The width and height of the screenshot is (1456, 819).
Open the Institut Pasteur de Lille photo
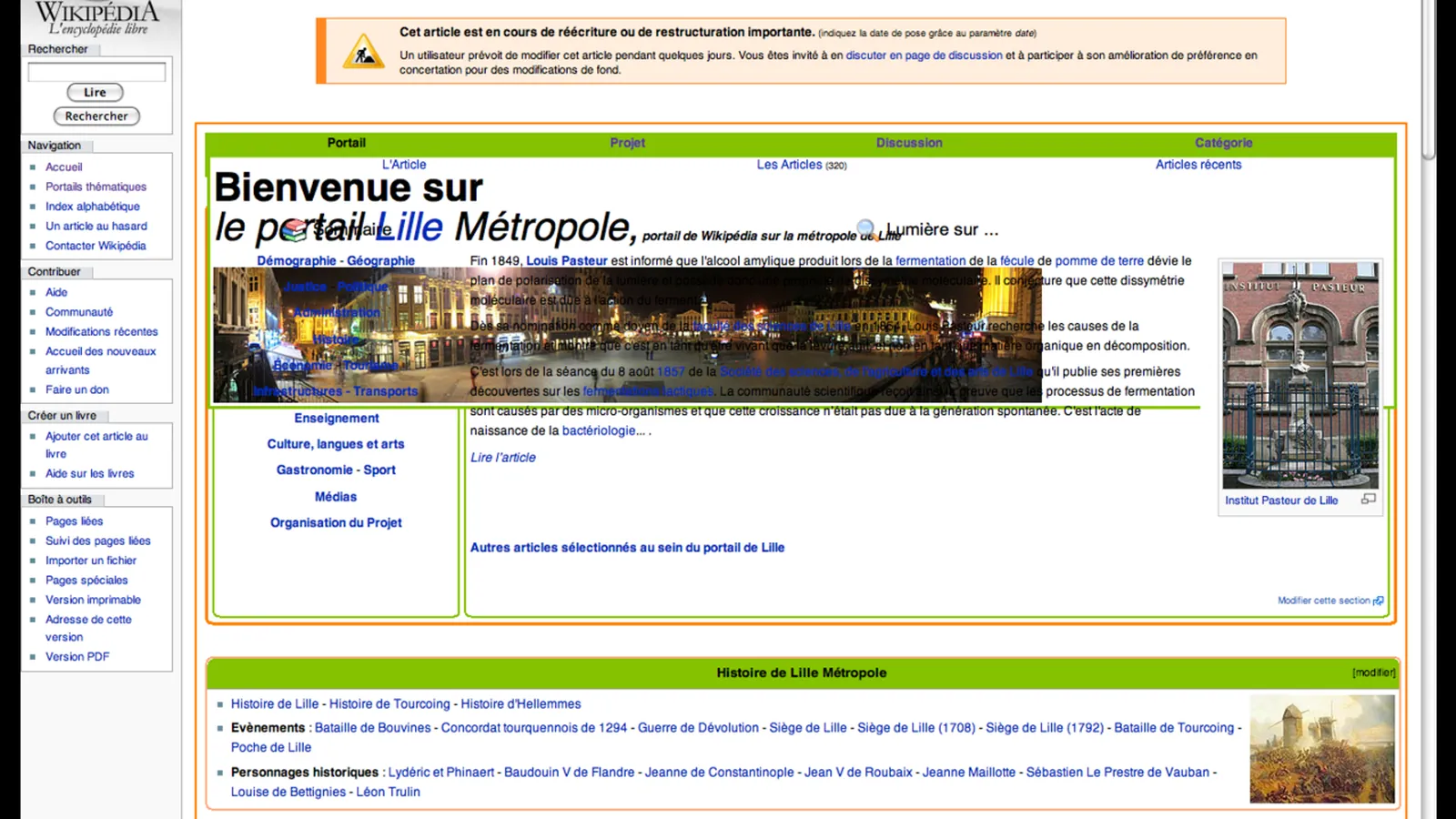[x=1300, y=376]
